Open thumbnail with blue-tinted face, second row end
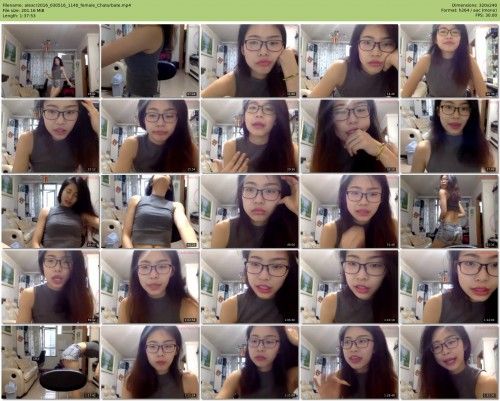The height and width of the screenshot is (401, 500). (449, 136)
